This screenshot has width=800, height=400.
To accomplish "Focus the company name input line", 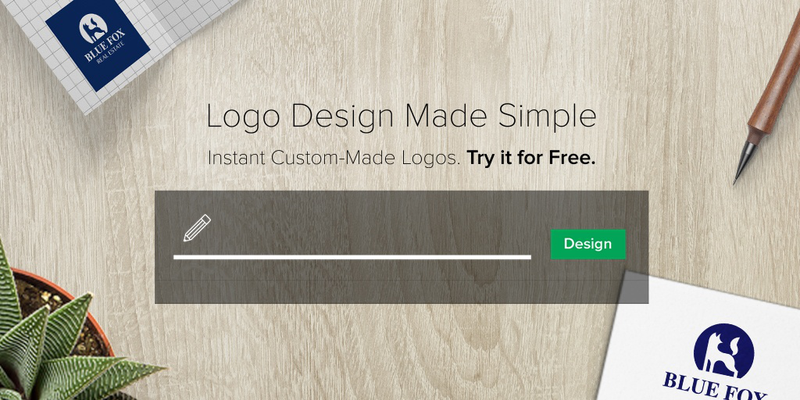I will tap(352, 257).
